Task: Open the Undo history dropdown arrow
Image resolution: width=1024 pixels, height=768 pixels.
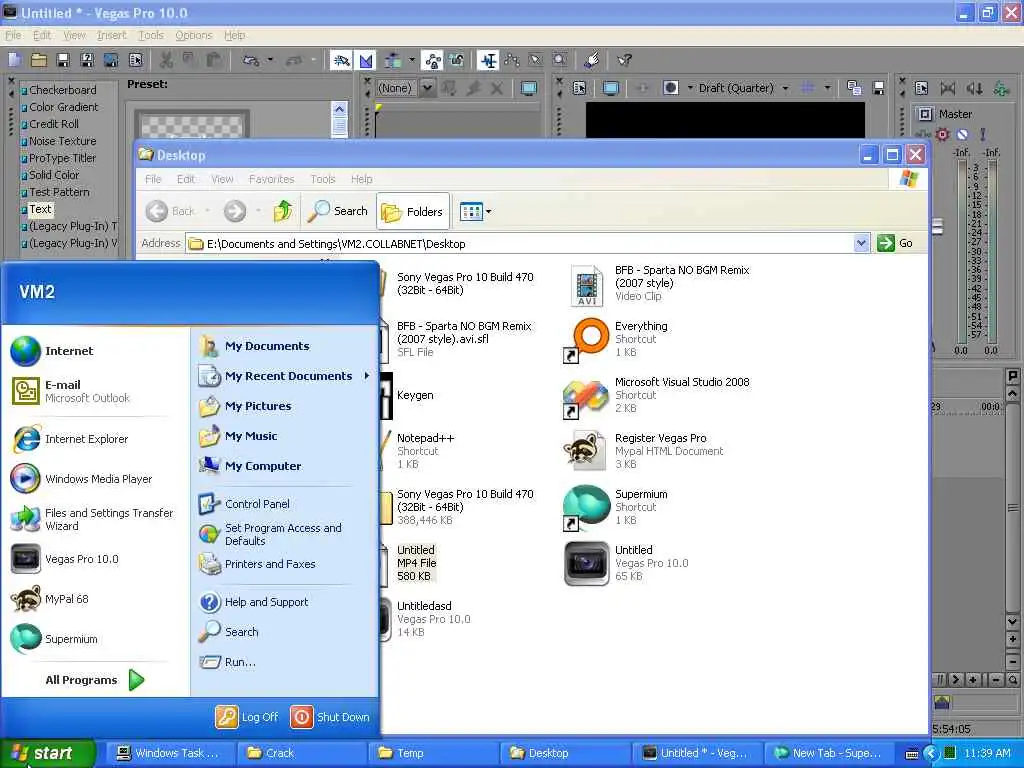Action: 270,61
